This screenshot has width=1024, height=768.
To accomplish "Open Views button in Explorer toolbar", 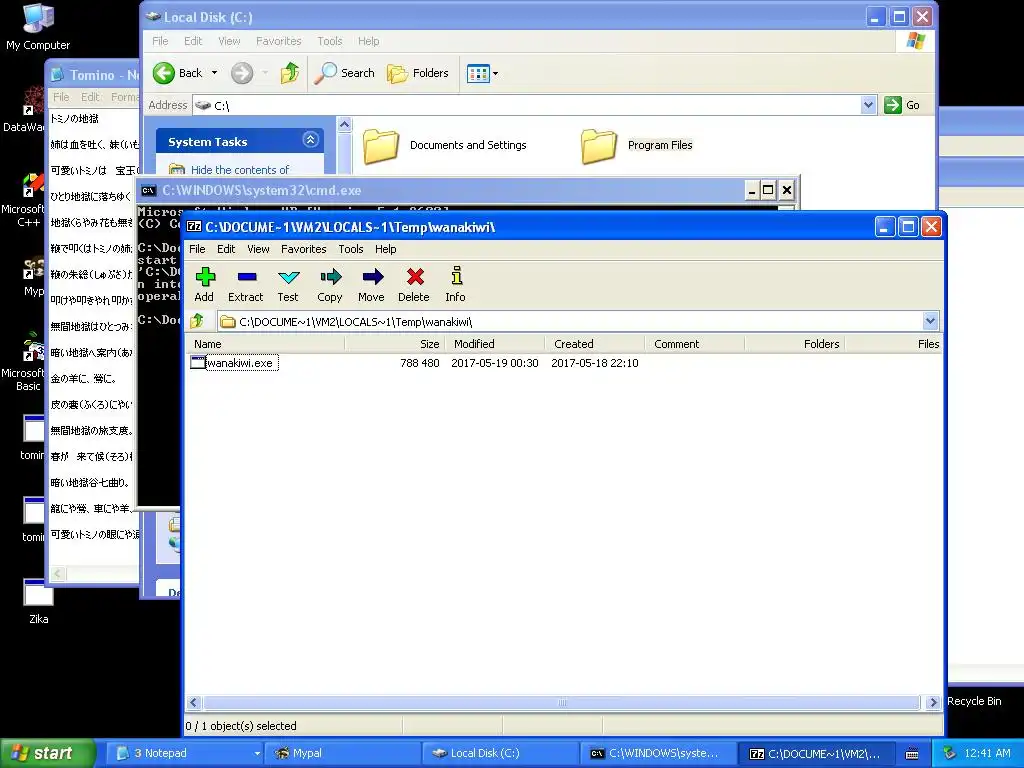I will tap(478, 73).
